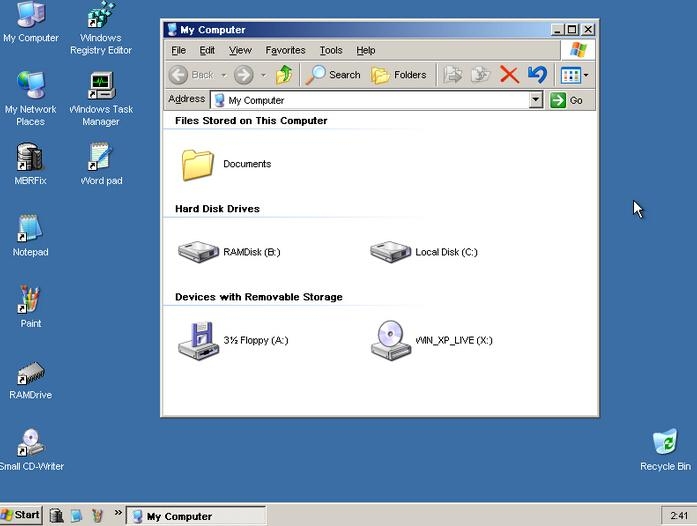Open the Recycle Bin
The height and width of the screenshot is (526, 697).
[x=665, y=449]
